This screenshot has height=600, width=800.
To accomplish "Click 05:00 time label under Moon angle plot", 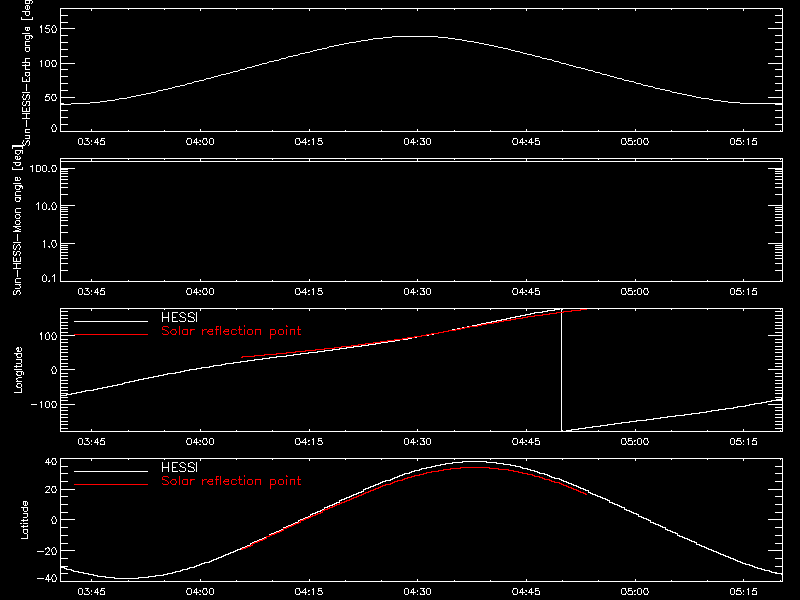I will click(x=635, y=292).
